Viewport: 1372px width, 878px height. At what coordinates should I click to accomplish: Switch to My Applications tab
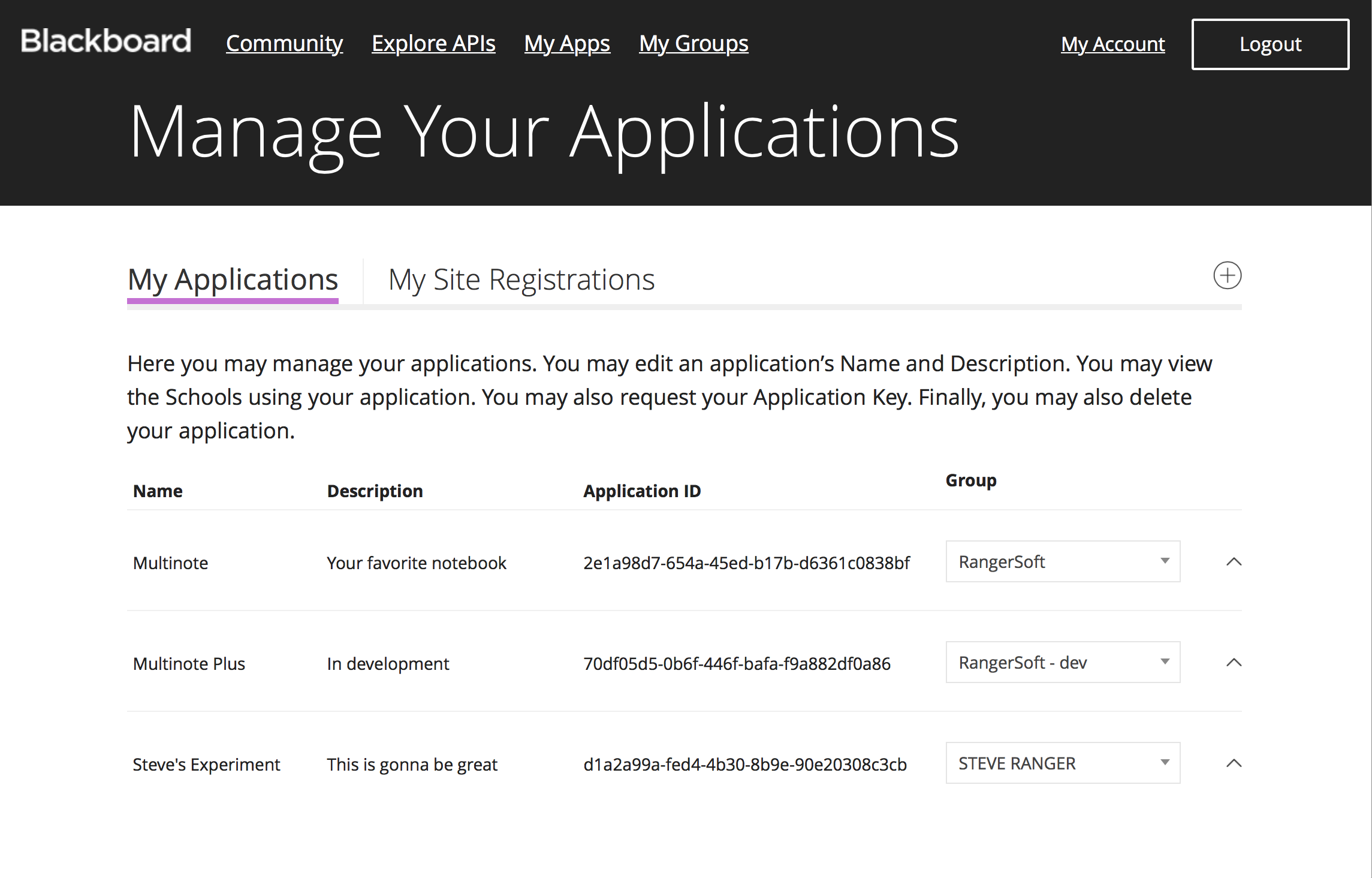tap(233, 280)
